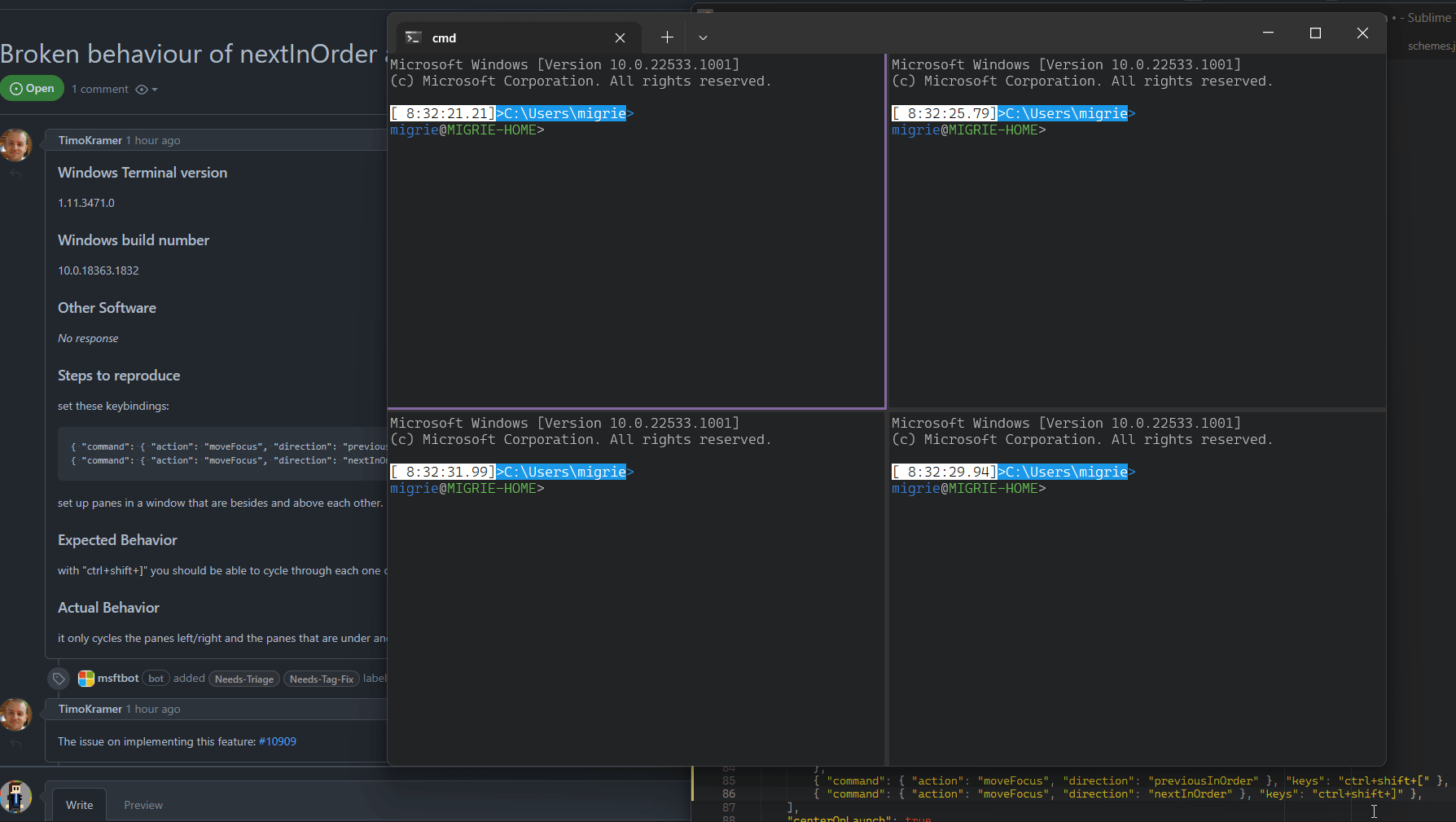The width and height of the screenshot is (1456, 822).
Task: Click line number 85 in Sublime editor
Action: 729,780
